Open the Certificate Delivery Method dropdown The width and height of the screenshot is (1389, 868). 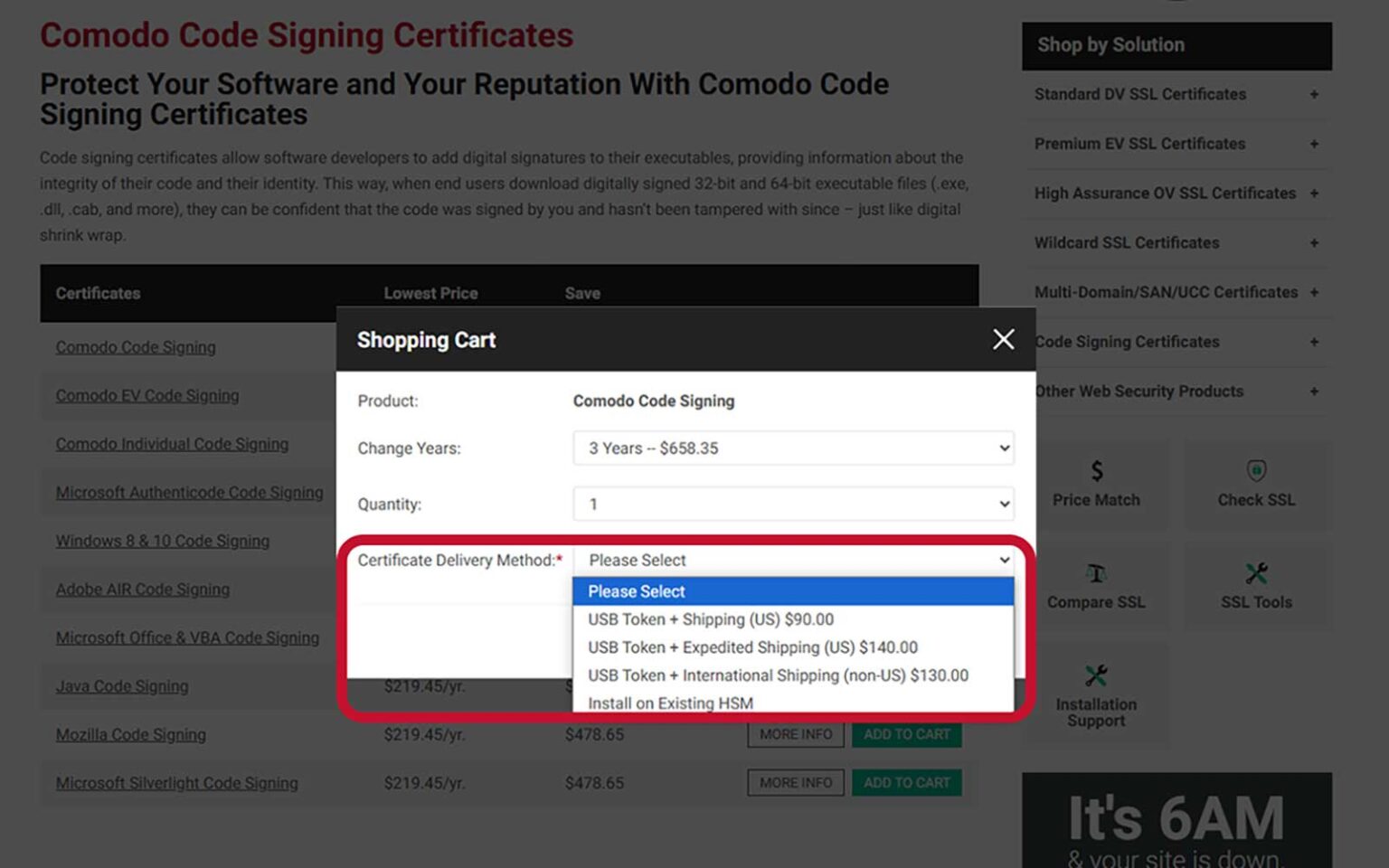coord(793,560)
